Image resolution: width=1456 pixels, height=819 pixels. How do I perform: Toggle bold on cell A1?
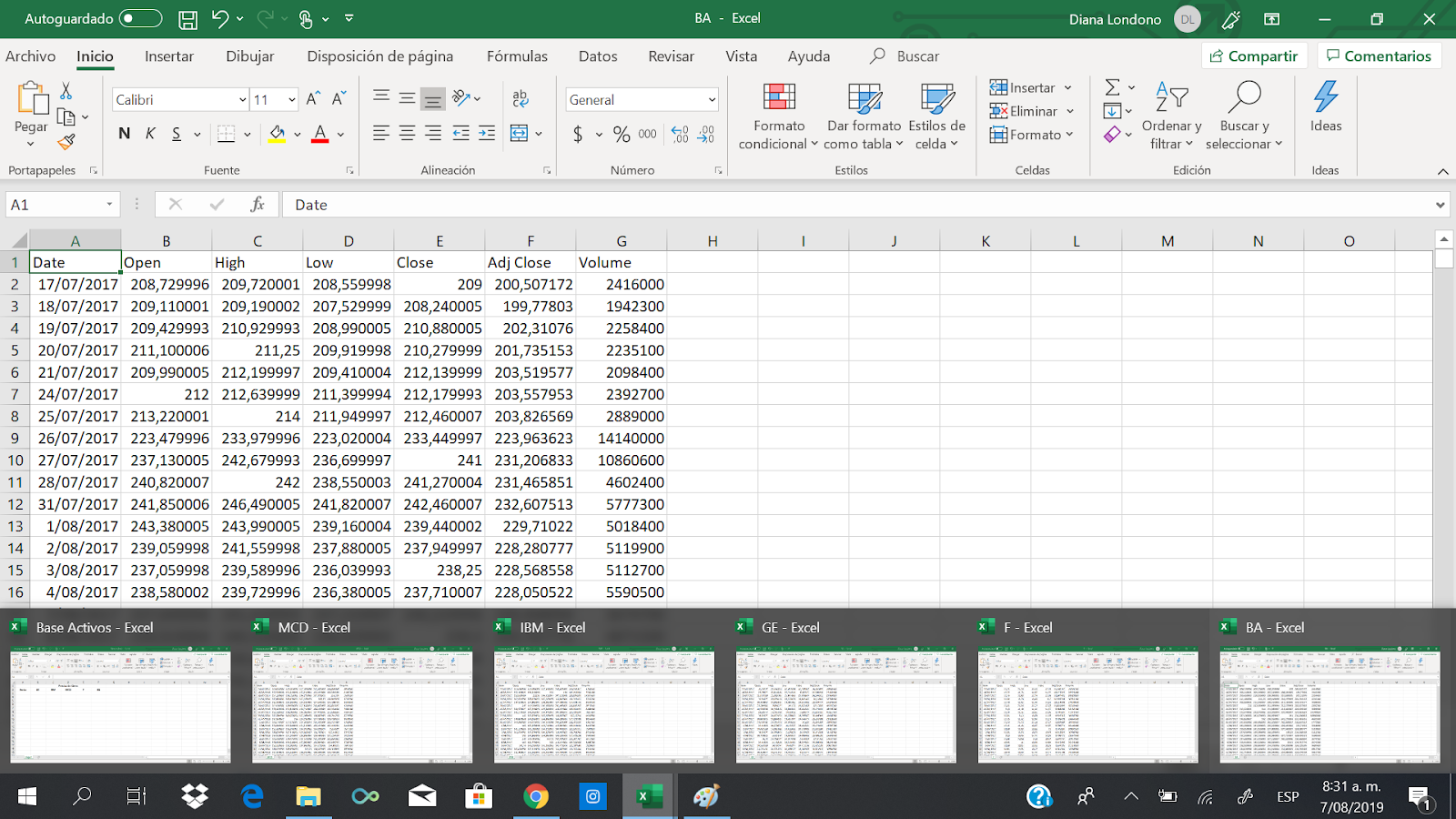click(123, 133)
